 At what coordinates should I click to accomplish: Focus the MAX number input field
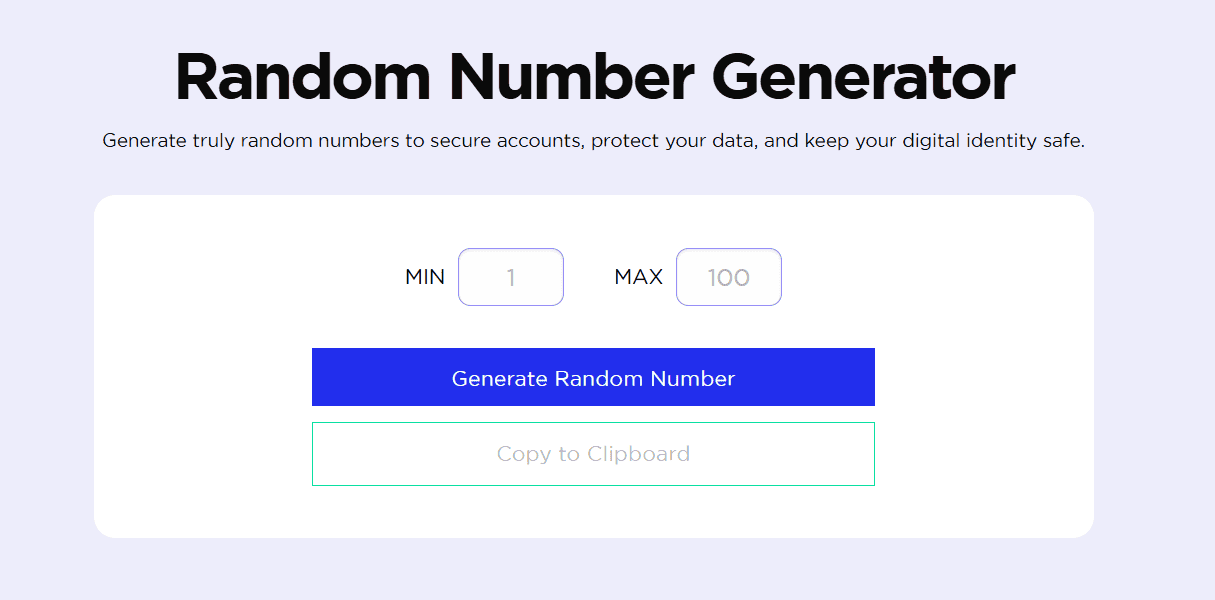728,277
